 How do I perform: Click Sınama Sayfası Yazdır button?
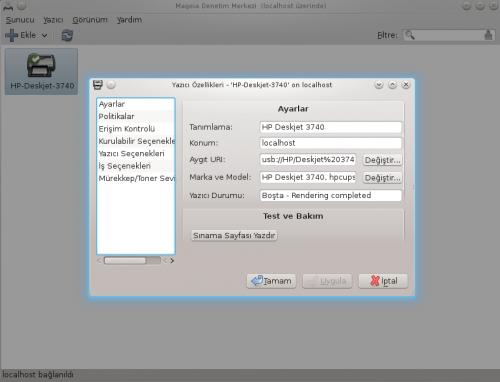coord(234,235)
